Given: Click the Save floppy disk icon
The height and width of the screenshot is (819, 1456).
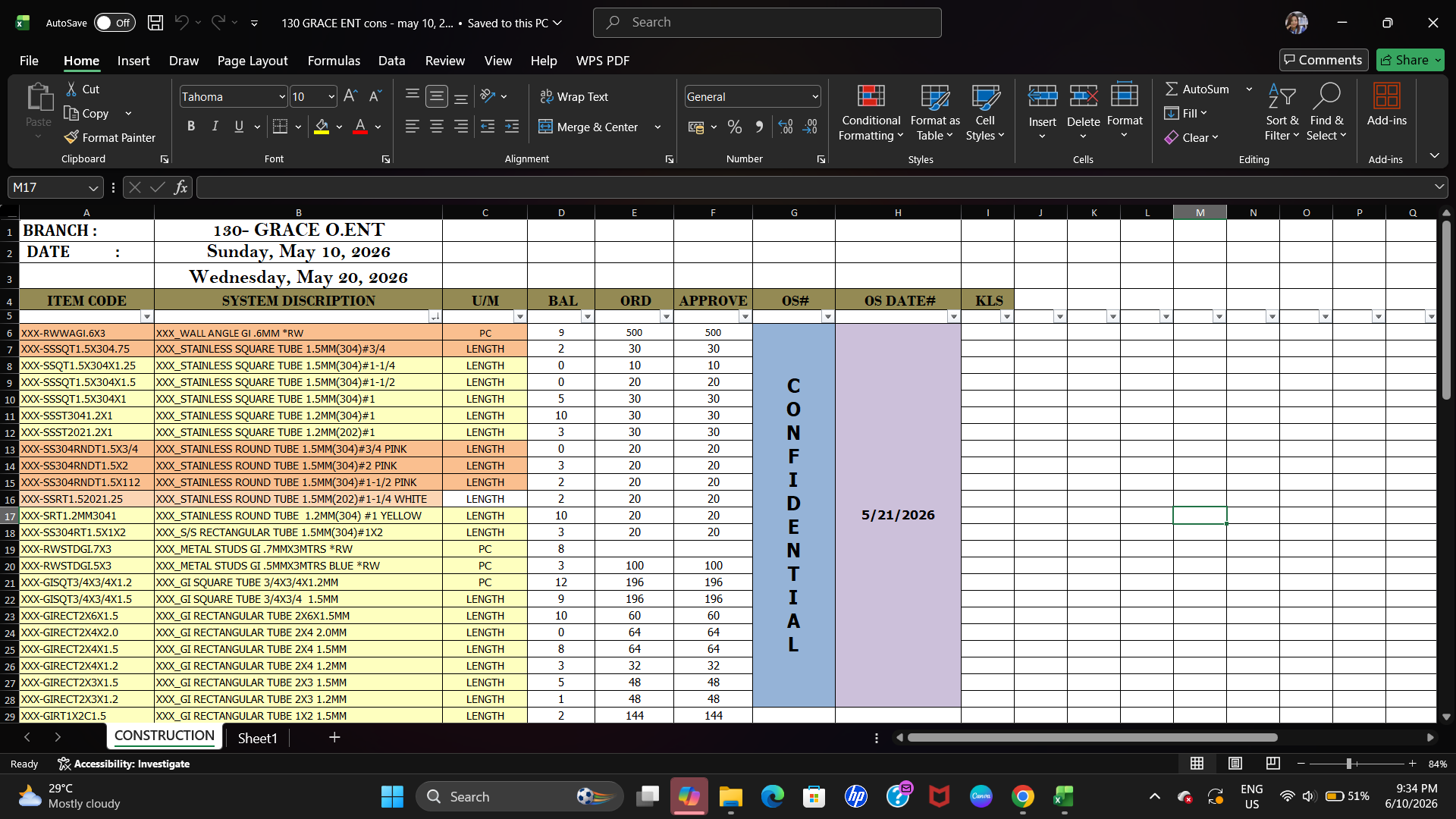Looking at the screenshot, I should pos(155,23).
